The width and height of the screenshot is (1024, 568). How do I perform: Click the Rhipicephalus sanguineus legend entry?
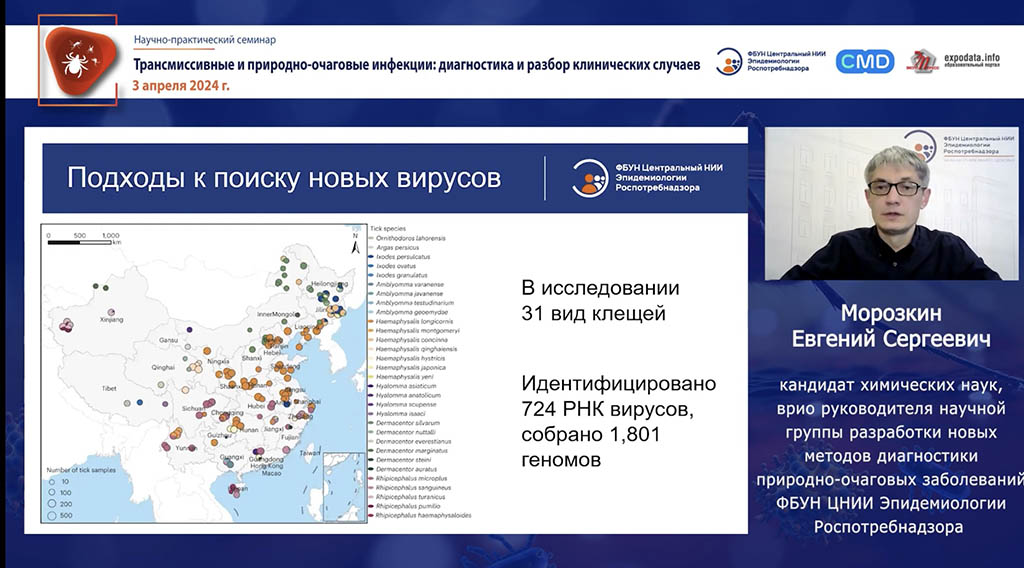pyautogui.click(x=413, y=488)
